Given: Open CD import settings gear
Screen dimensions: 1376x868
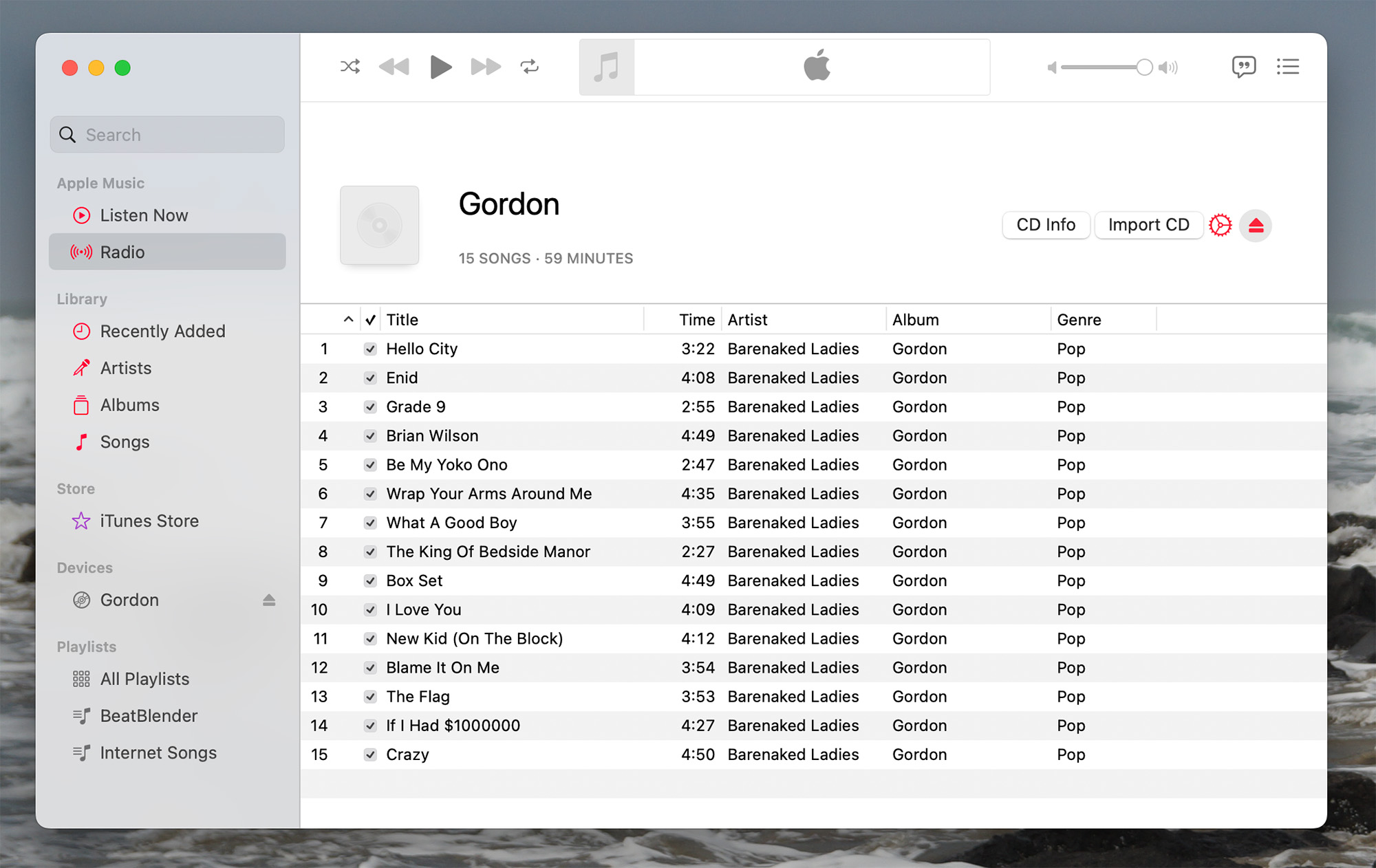Looking at the screenshot, I should point(1221,225).
